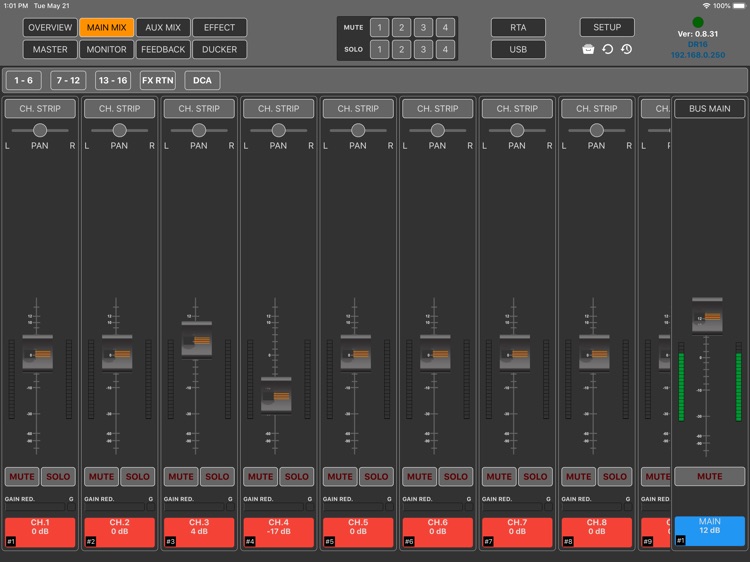Solo channel 1
The image size is (750, 562).
click(58, 476)
